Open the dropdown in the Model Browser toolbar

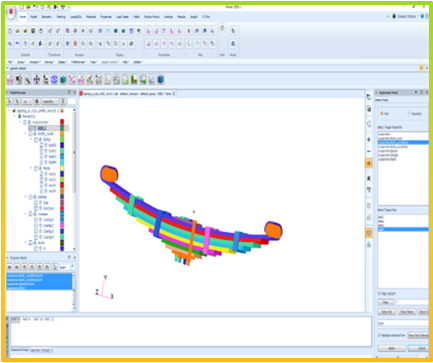pos(50,101)
